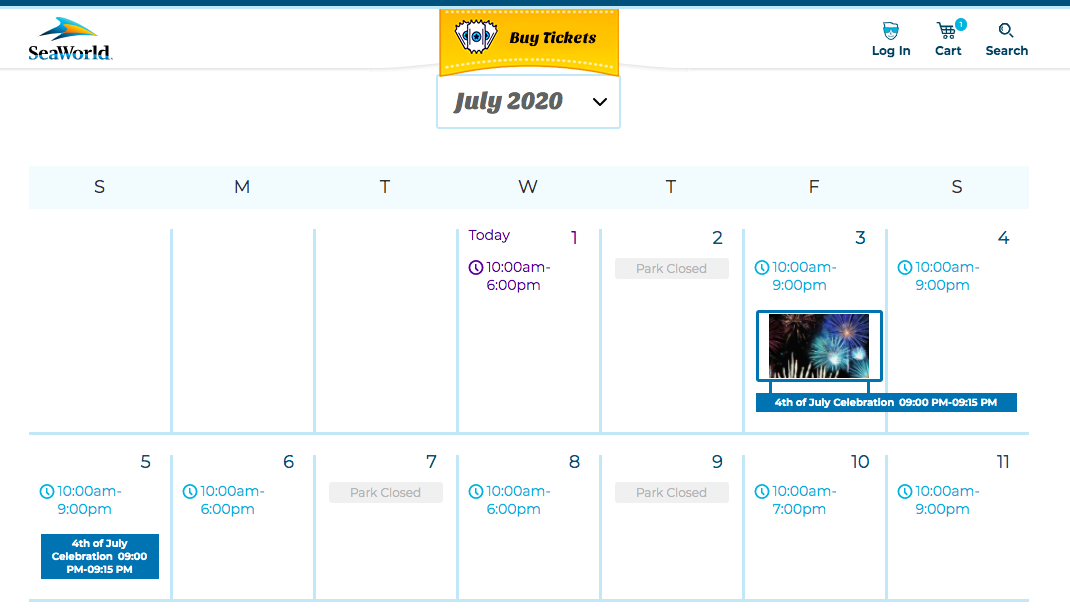
Task: Click the Today label on July 1
Action: 489,235
